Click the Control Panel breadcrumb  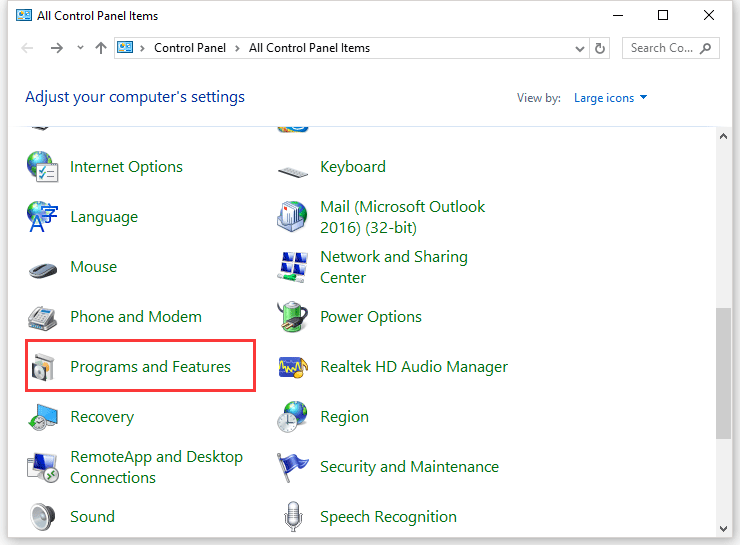190,48
